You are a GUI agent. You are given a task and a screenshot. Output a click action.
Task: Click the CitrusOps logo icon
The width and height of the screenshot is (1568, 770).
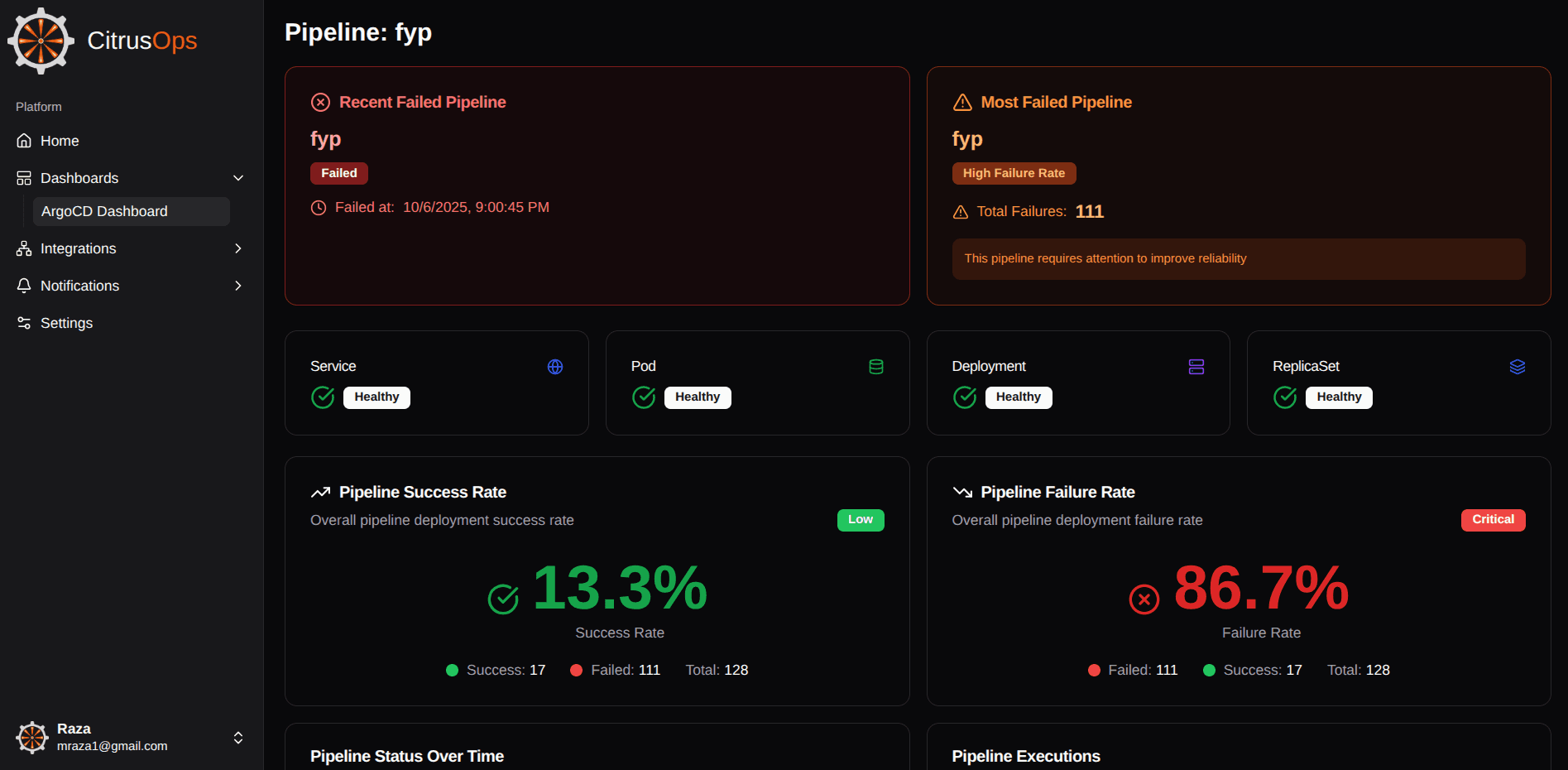[x=41, y=41]
